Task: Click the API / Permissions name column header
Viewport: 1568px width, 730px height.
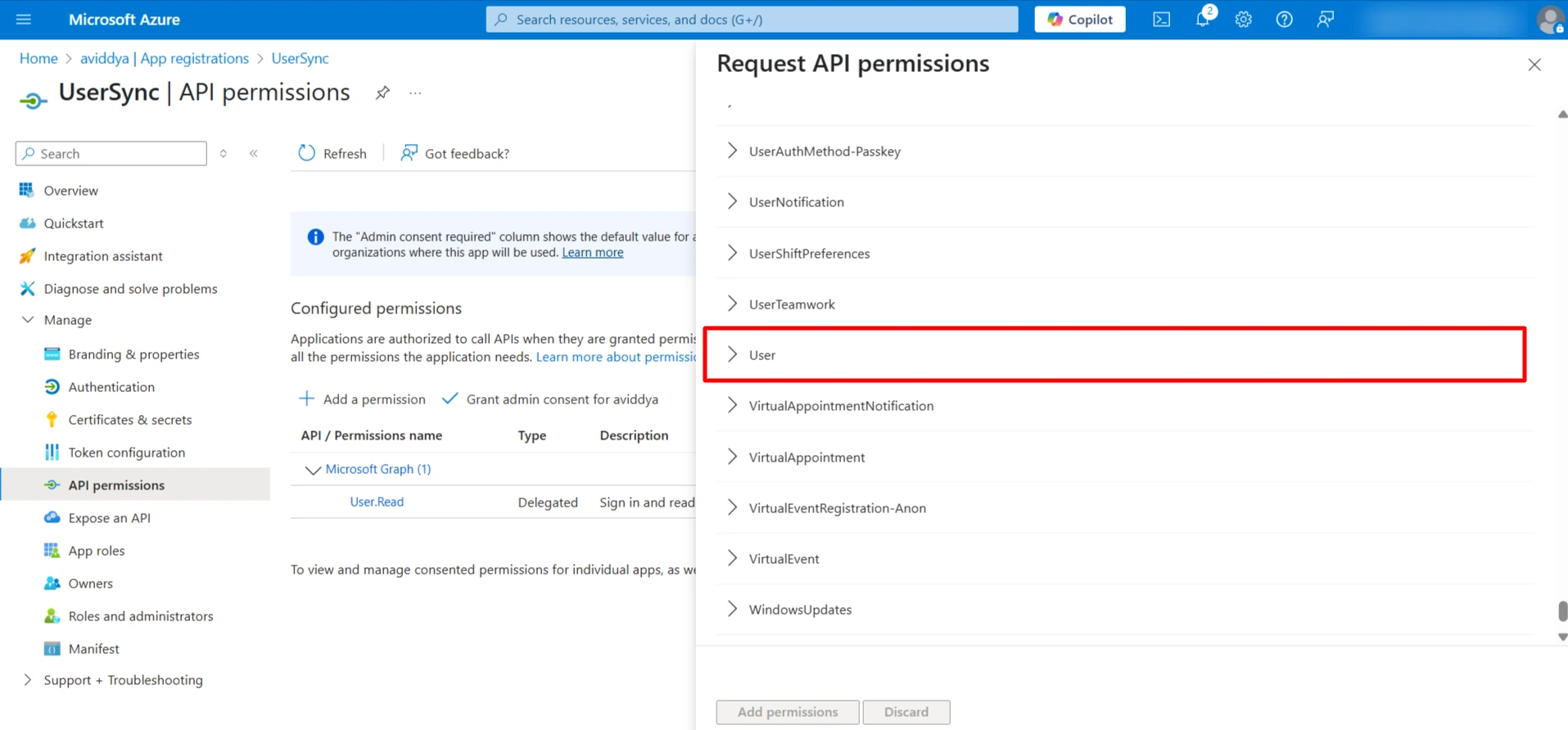Action: [372, 435]
